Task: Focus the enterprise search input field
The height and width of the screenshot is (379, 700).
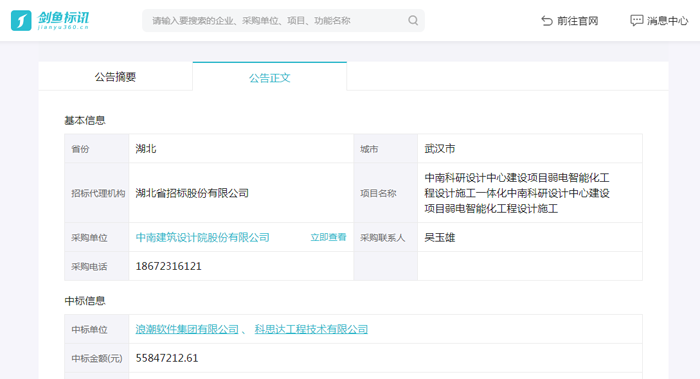Action: click(x=283, y=21)
